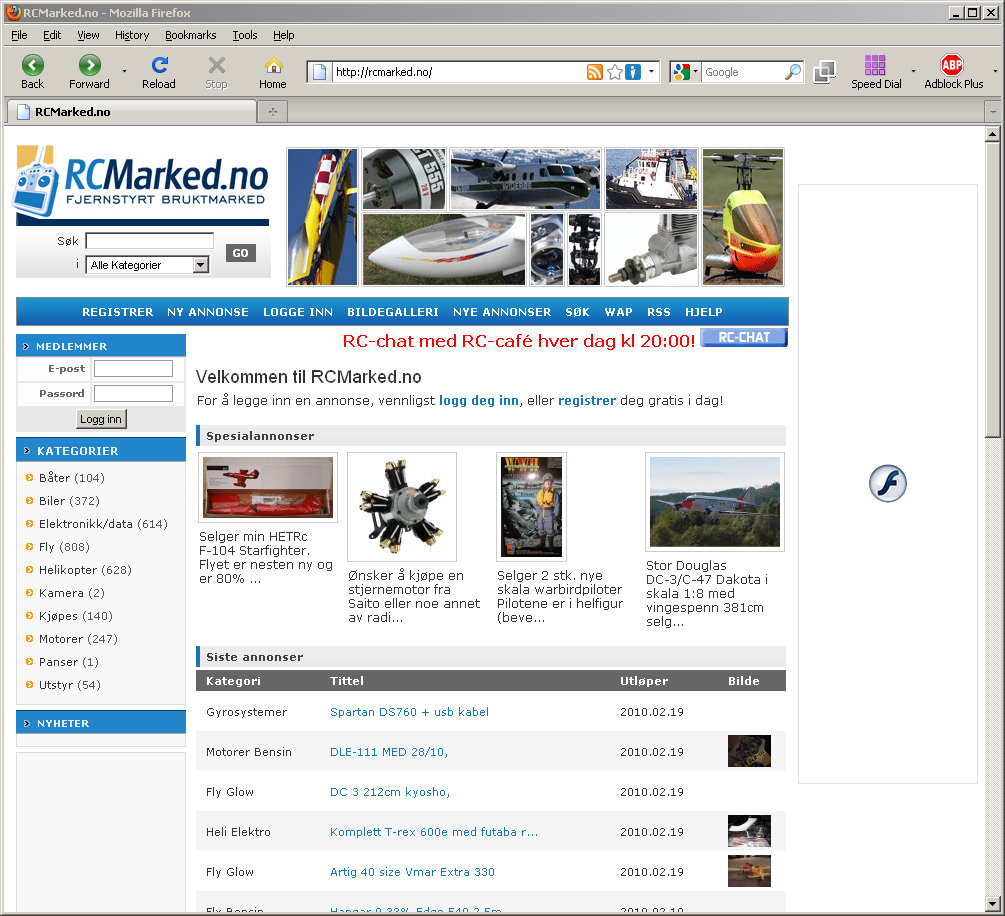Open the Bookmarks menu
The image size is (1005, 916).
click(x=190, y=35)
